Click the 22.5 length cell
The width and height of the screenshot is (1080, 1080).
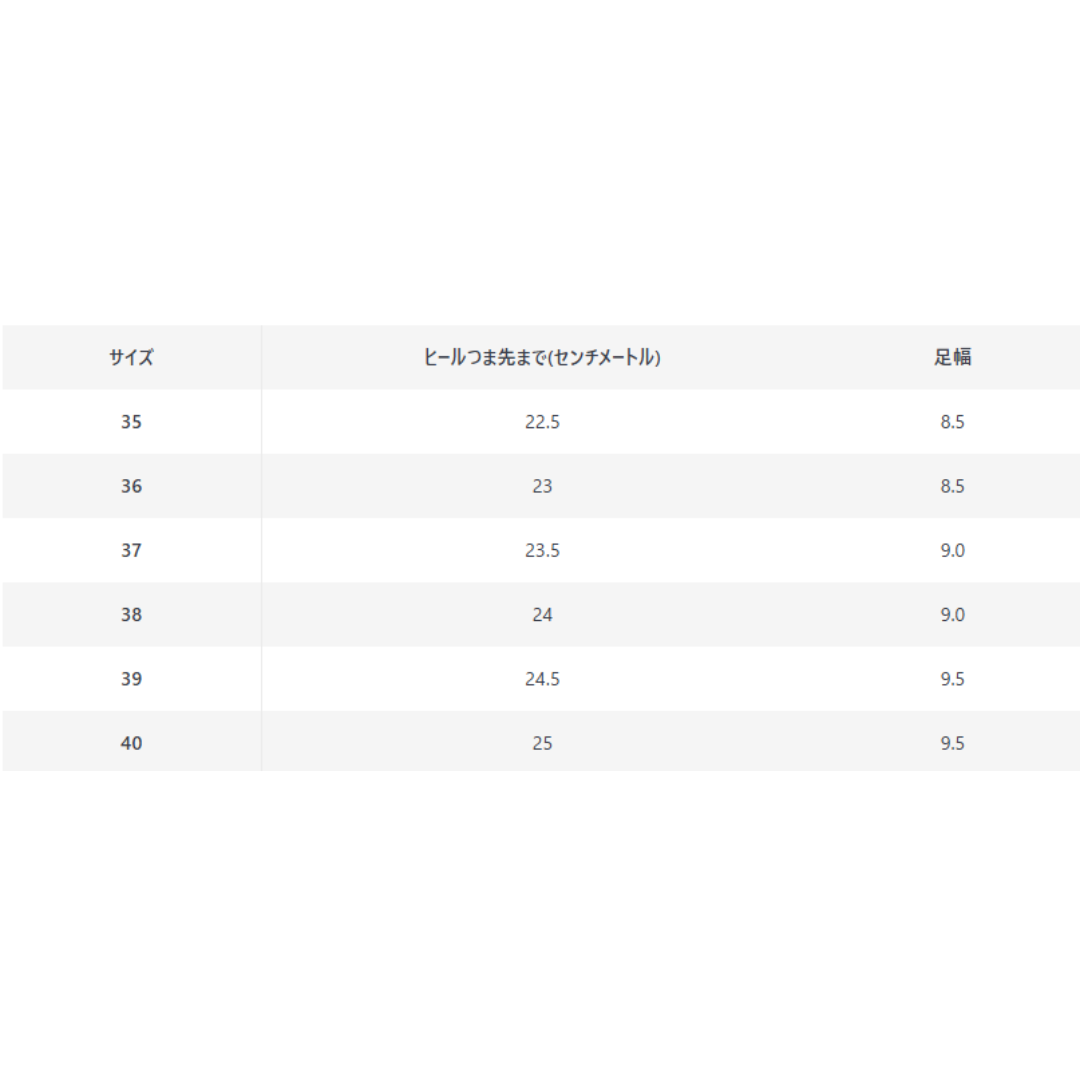542,422
